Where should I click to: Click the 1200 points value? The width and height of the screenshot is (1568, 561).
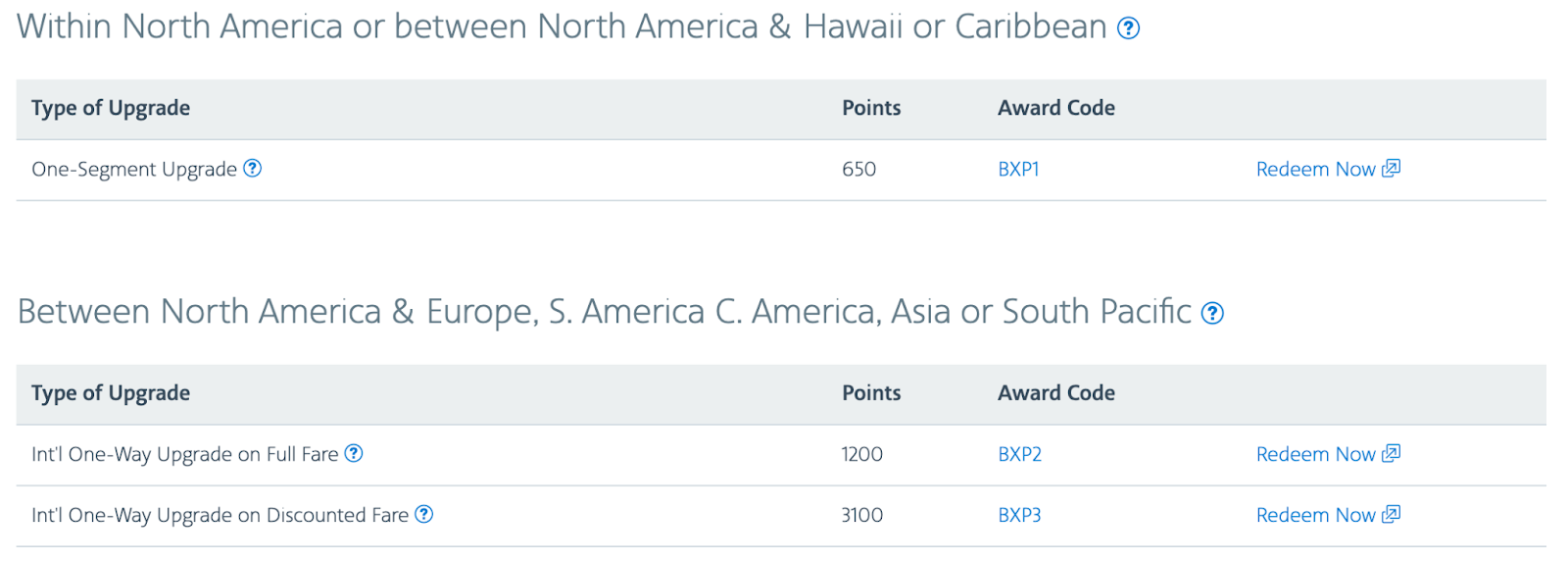(861, 454)
